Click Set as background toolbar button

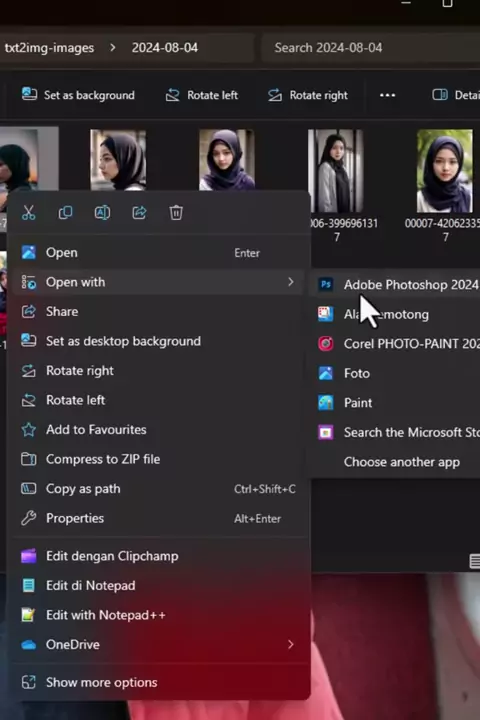78,95
